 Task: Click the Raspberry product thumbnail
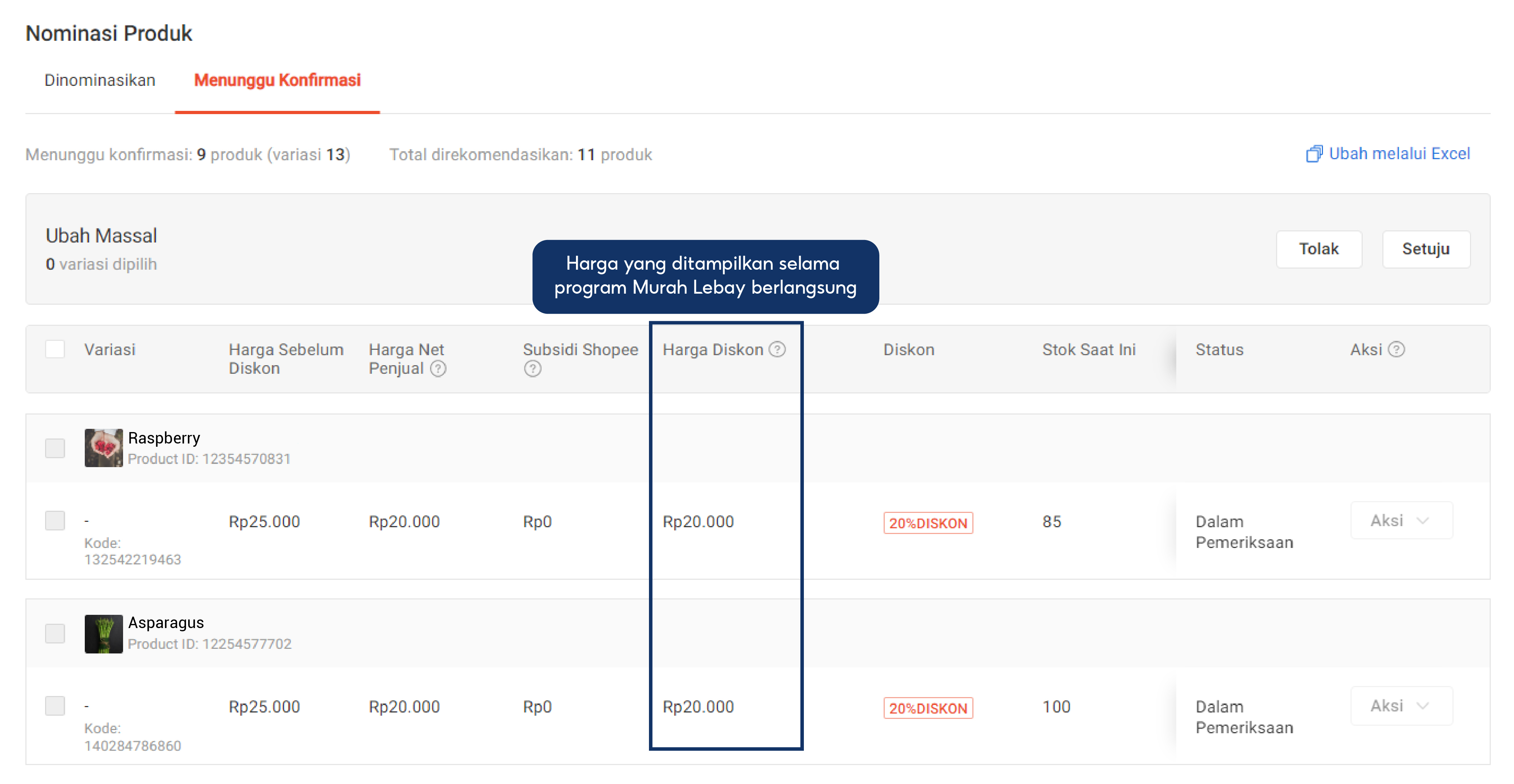click(x=103, y=448)
